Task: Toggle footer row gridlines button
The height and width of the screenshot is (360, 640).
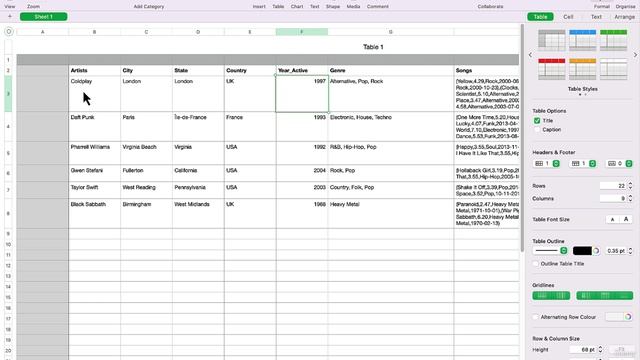Action: [624, 296]
